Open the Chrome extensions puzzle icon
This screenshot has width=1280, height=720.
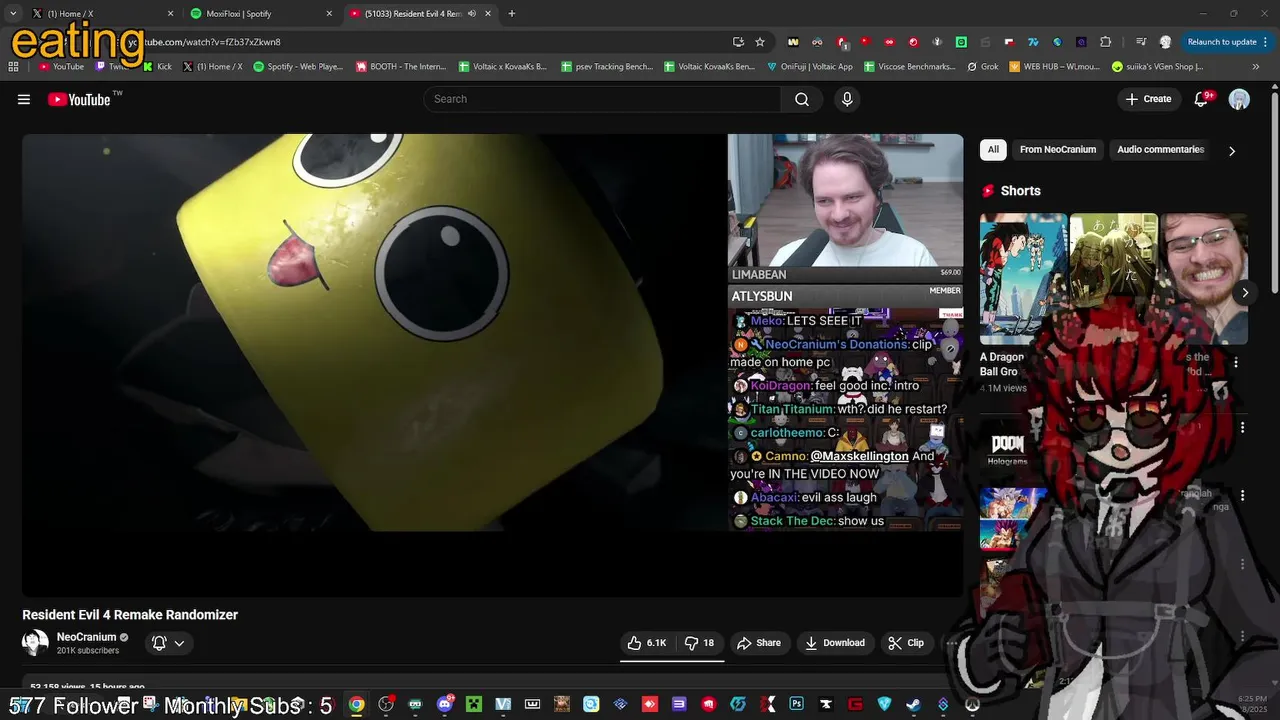pyautogui.click(x=1105, y=42)
